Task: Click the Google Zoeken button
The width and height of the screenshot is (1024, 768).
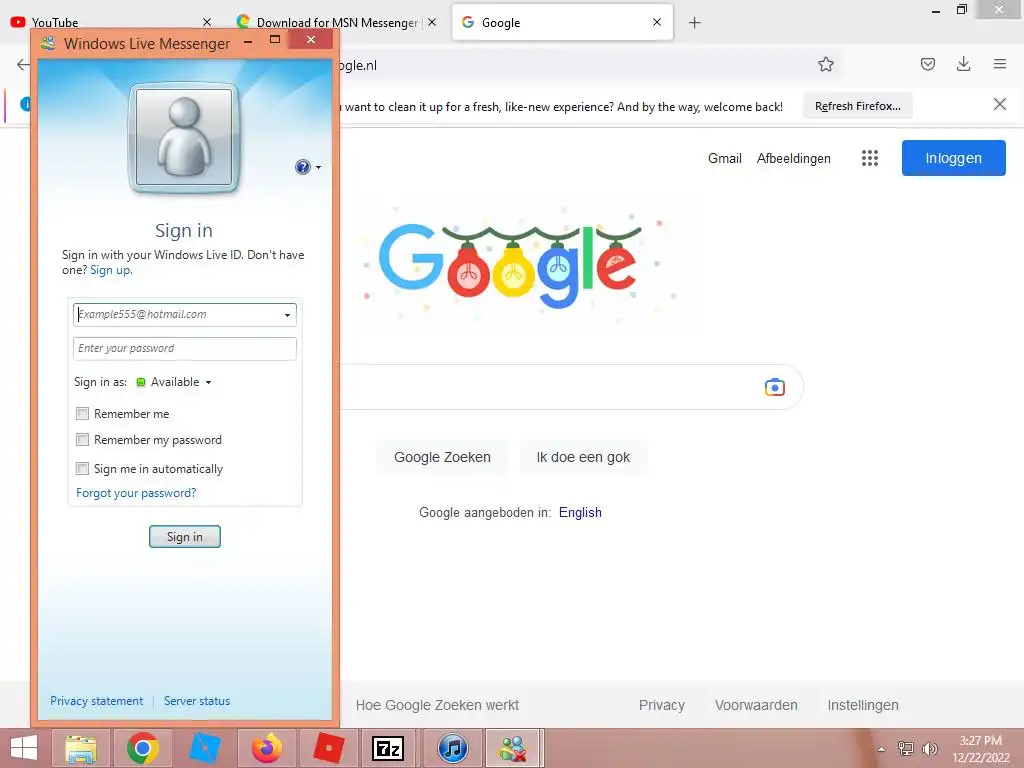Action: coord(442,457)
